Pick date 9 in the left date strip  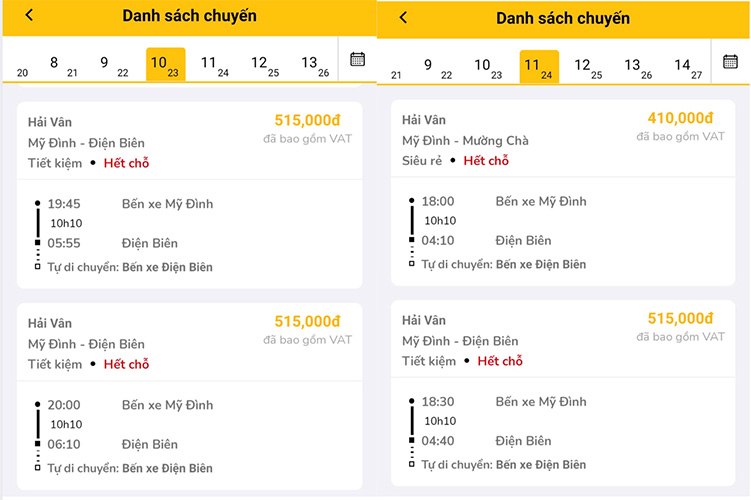pos(108,64)
